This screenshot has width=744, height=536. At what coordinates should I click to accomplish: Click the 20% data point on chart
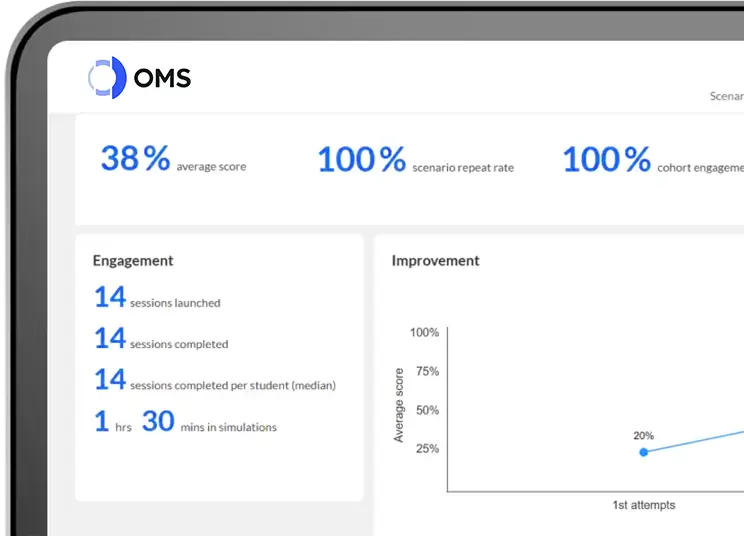[643, 452]
